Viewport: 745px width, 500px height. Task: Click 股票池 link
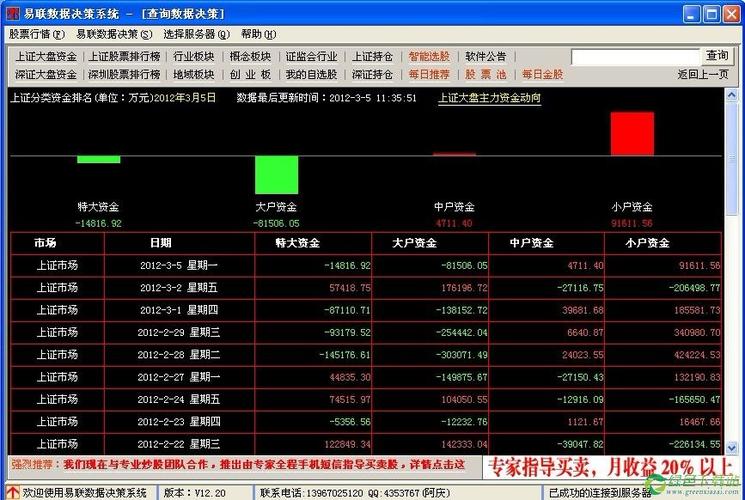(x=486, y=75)
